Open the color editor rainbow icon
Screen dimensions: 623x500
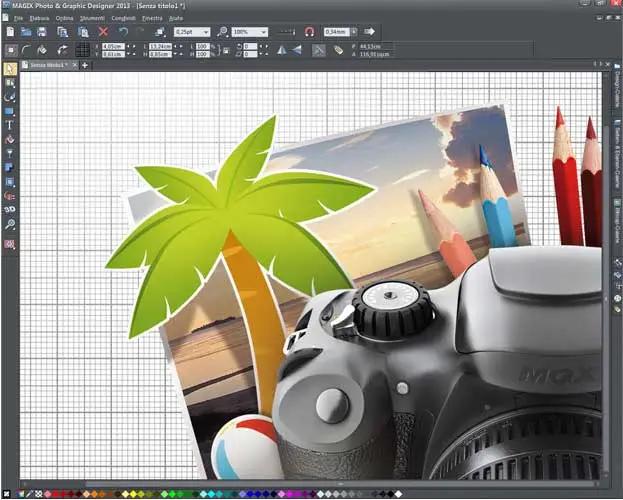[x=21, y=494]
